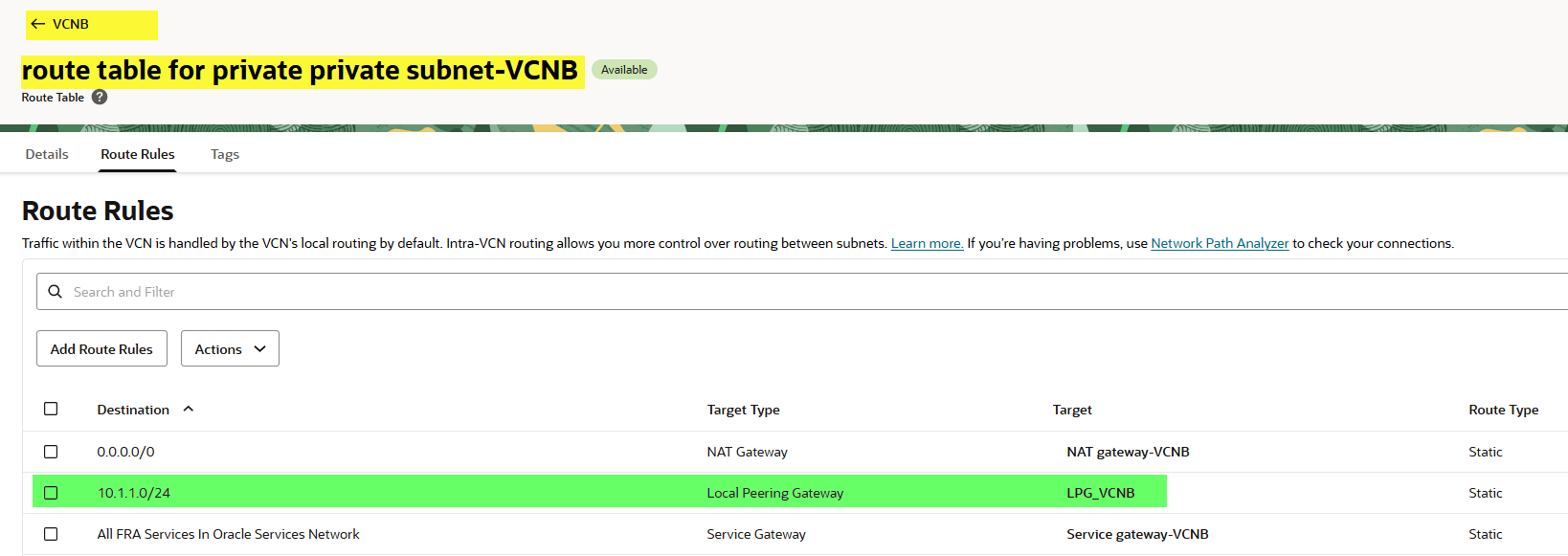This screenshot has width=1568, height=556.
Task: Open the LPG_VCNB target
Action: pos(1101,493)
